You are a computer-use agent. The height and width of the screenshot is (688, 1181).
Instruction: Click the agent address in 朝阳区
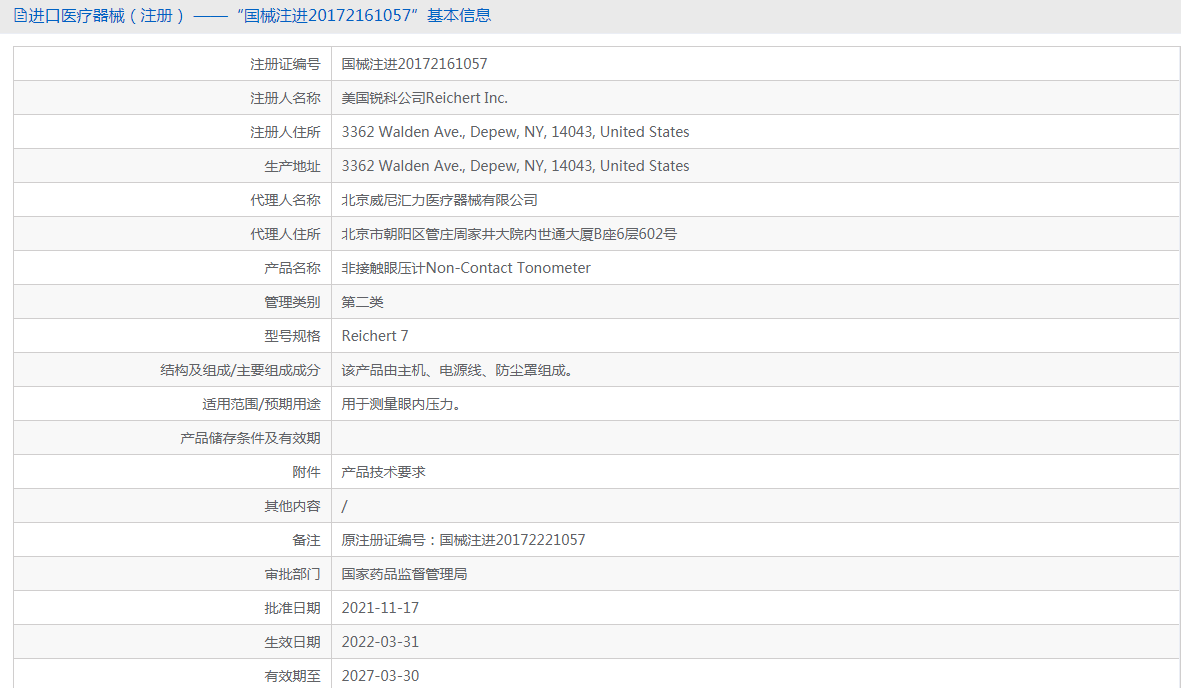tap(509, 234)
